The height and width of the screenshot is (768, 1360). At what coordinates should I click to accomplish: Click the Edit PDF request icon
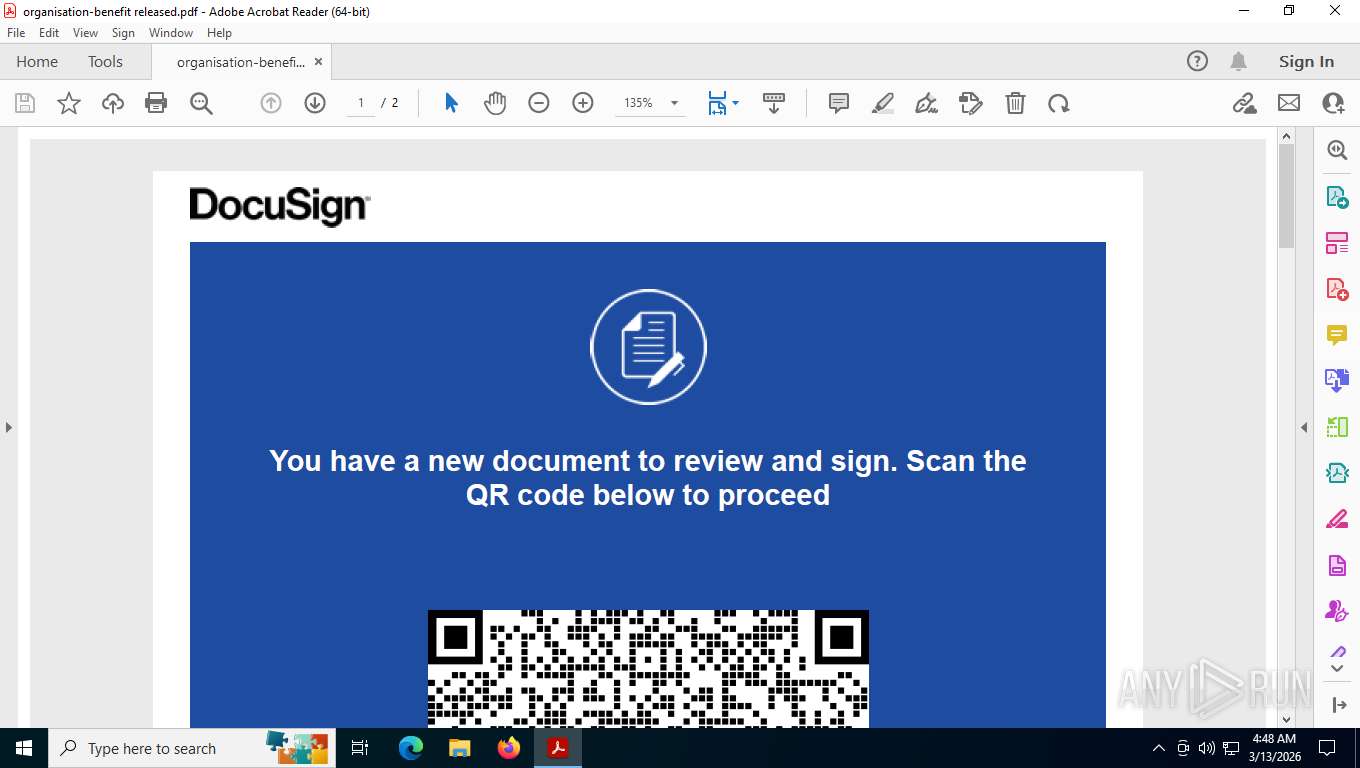[x=971, y=103]
